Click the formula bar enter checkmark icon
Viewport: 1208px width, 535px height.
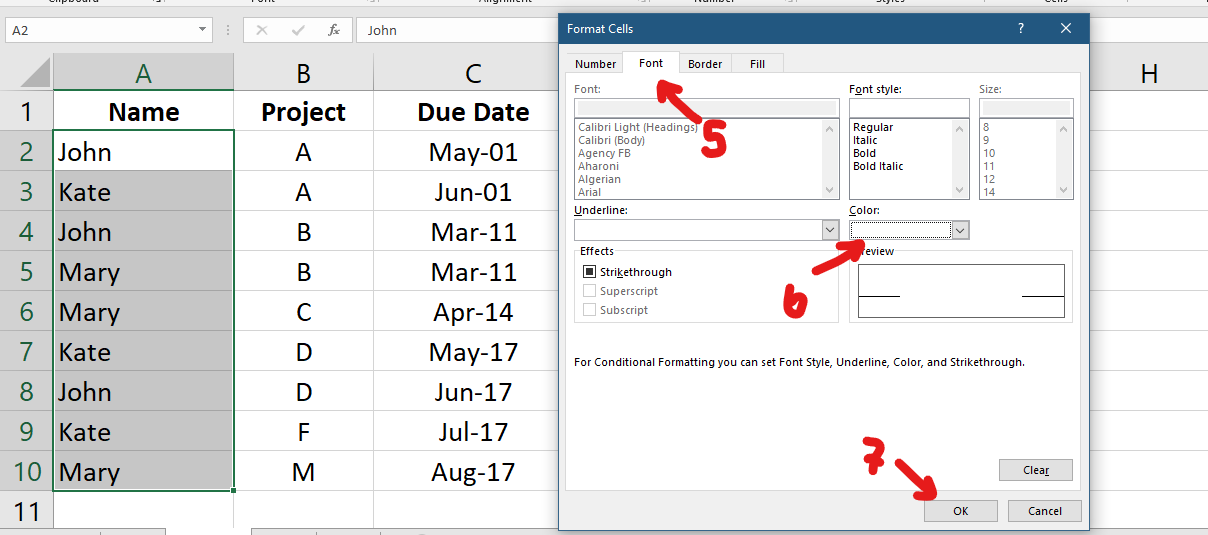point(298,30)
